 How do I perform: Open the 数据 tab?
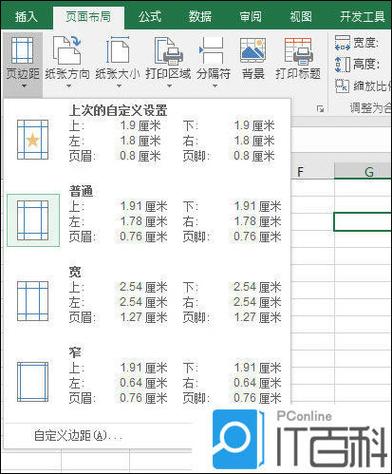[x=200, y=17]
